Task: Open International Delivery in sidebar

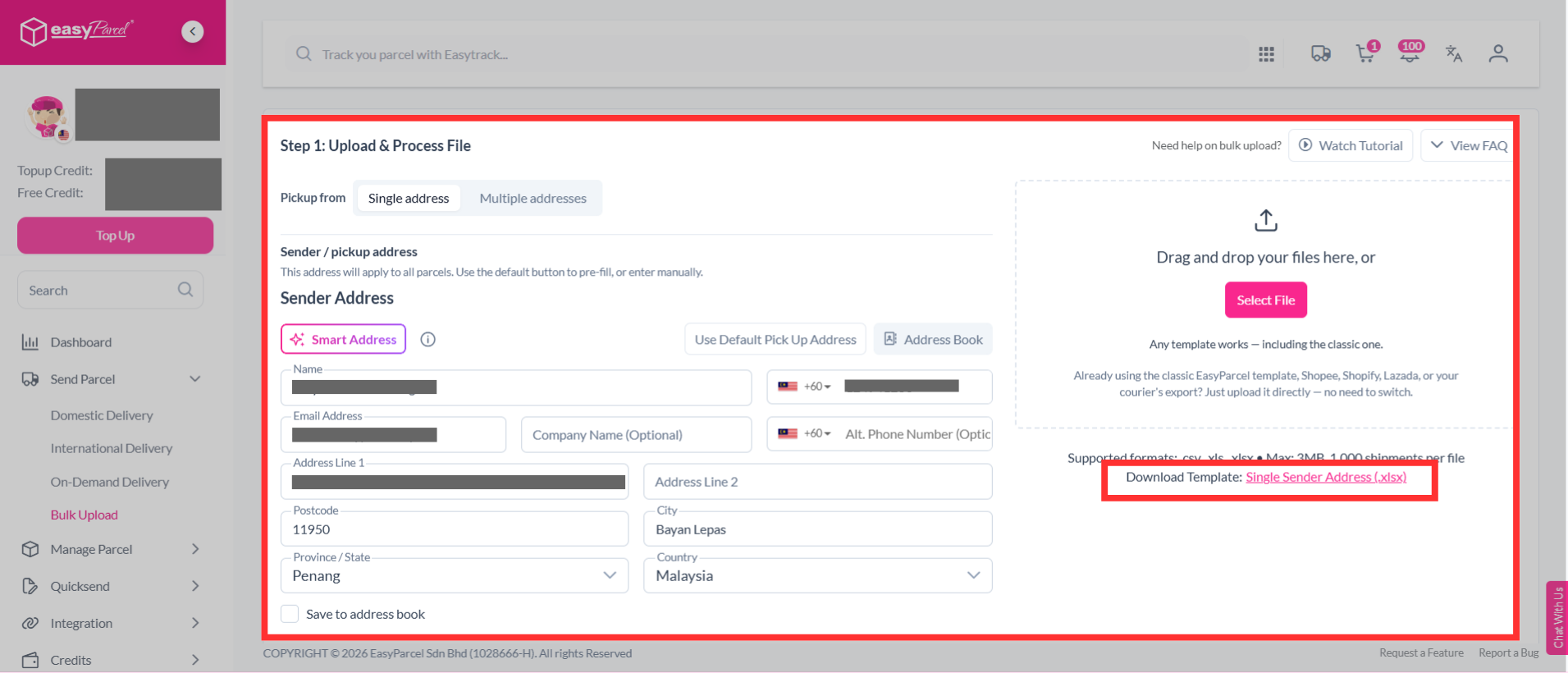Action: (x=112, y=448)
